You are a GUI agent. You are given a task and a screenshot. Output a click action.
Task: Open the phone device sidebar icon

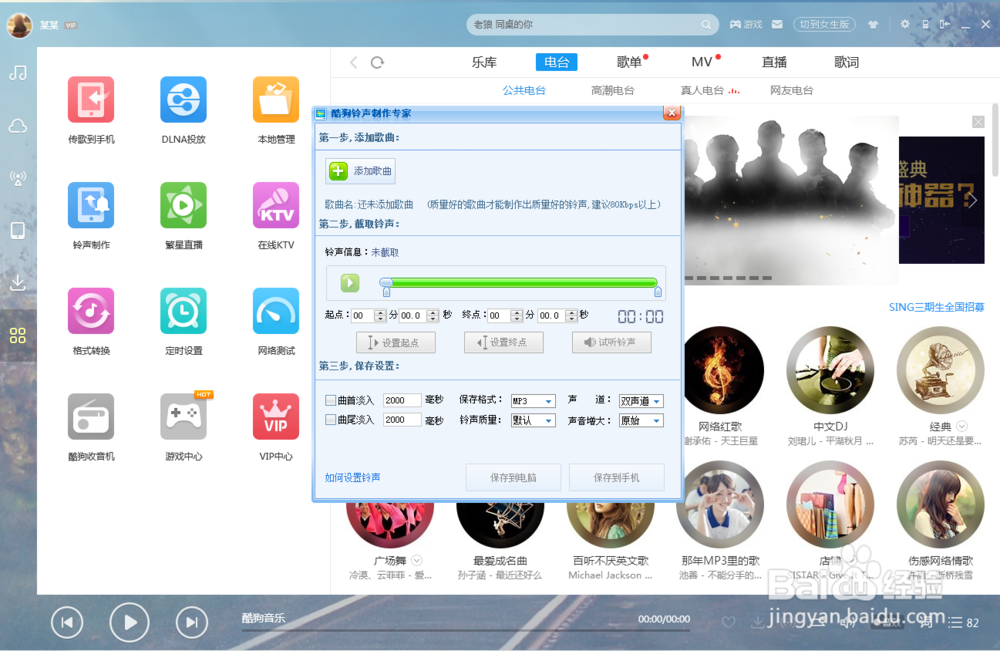pyautogui.click(x=18, y=230)
